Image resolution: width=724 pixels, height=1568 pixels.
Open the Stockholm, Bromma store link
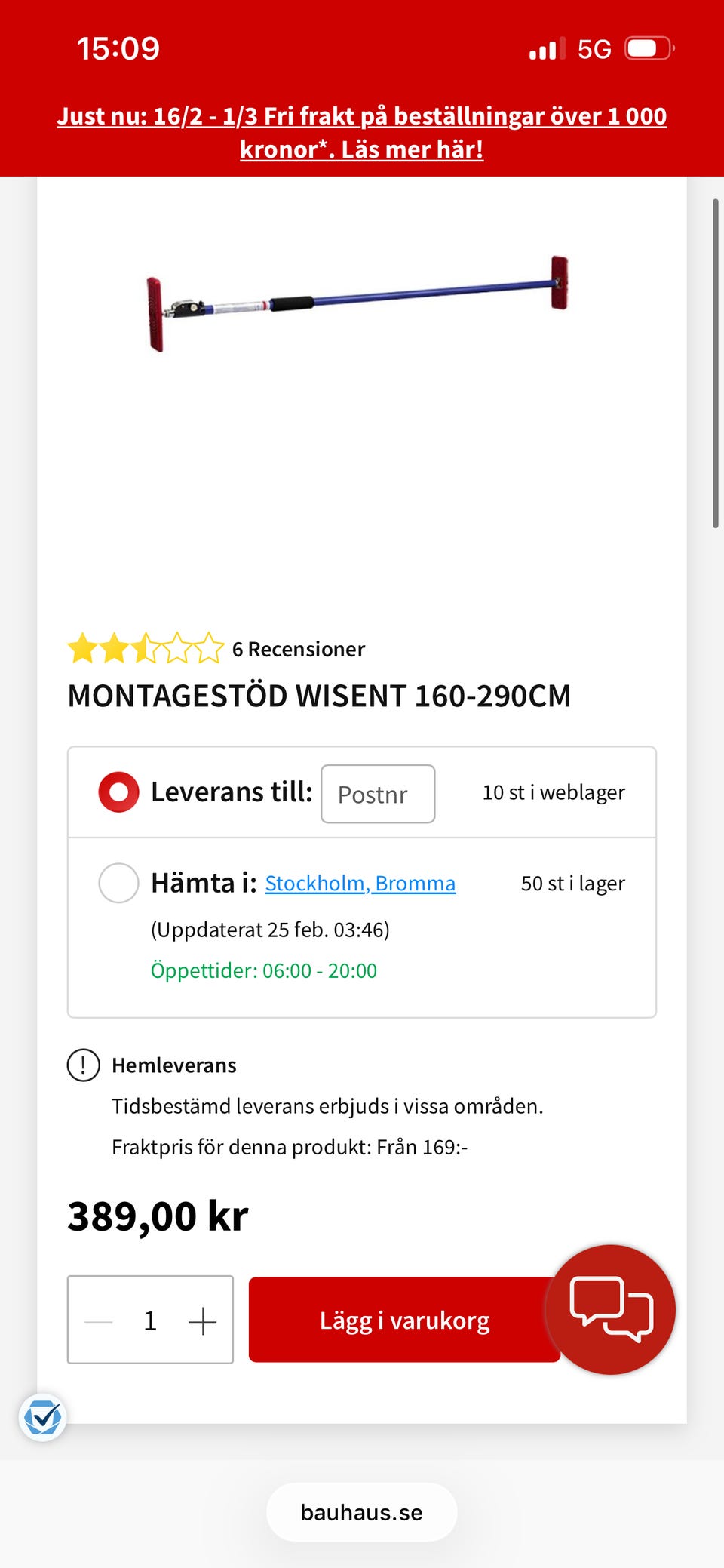click(x=360, y=884)
